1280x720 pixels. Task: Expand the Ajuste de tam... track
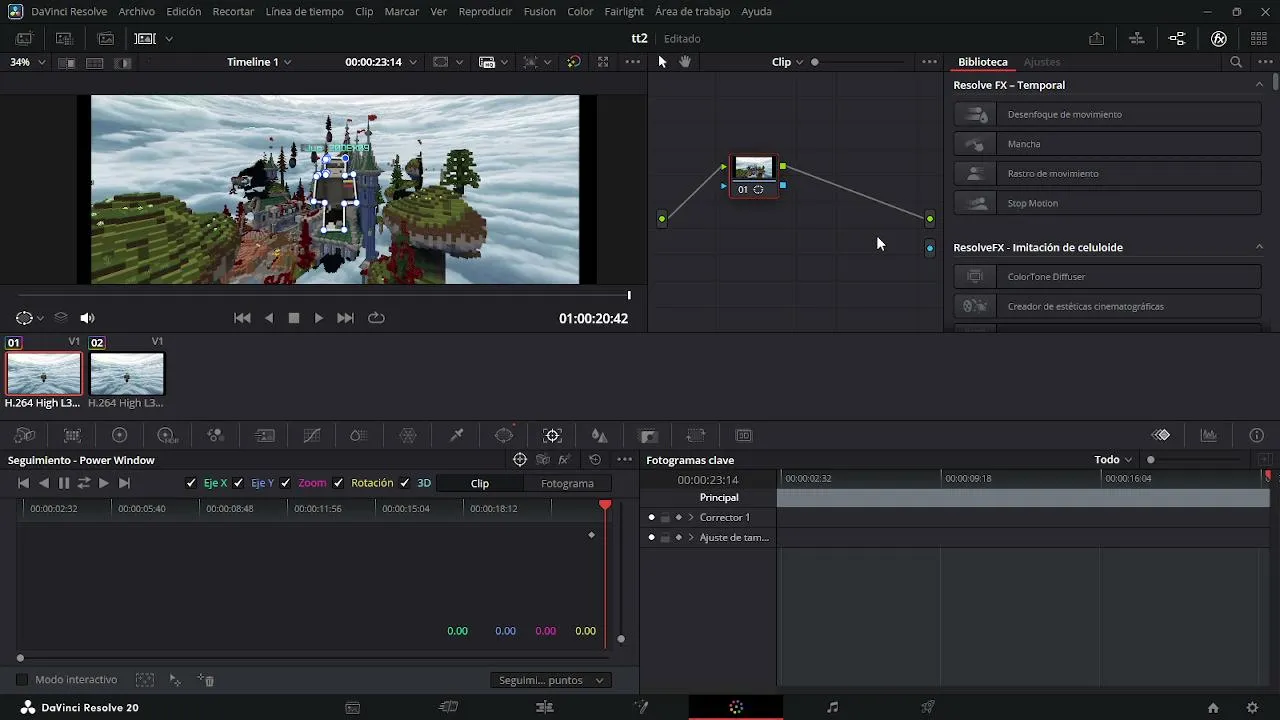(691, 538)
